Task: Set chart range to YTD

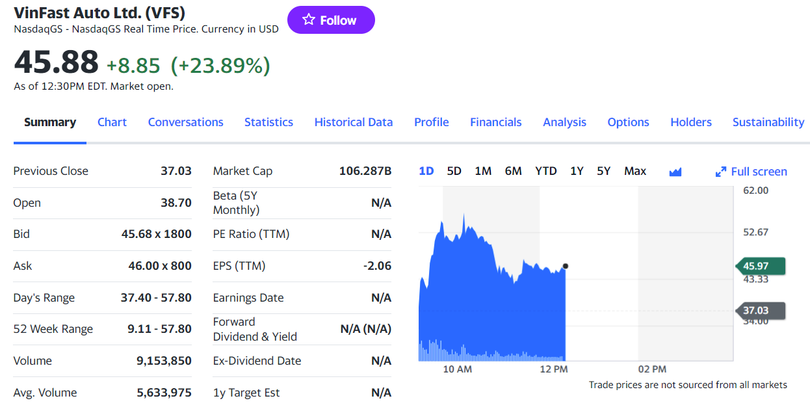Action: [546, 171]
